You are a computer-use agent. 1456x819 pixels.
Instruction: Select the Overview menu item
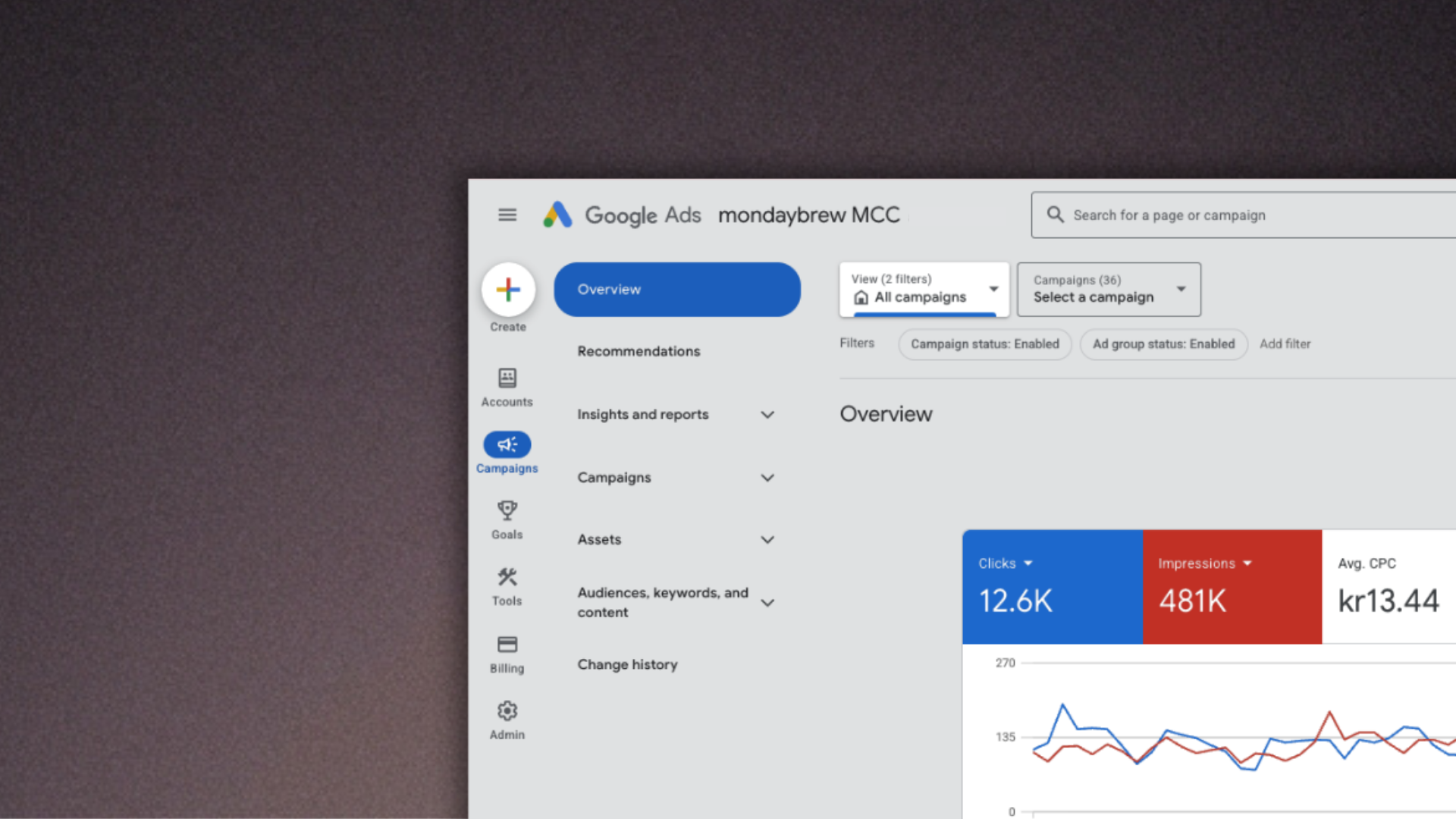click(x=676, y=290)
